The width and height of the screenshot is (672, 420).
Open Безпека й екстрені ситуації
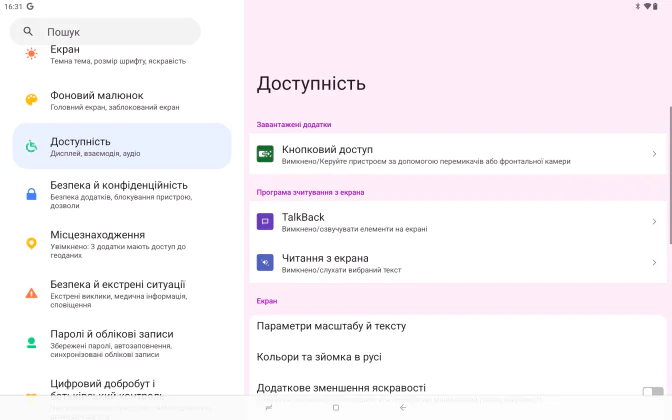pyautogui.click(x=122, y=294)
